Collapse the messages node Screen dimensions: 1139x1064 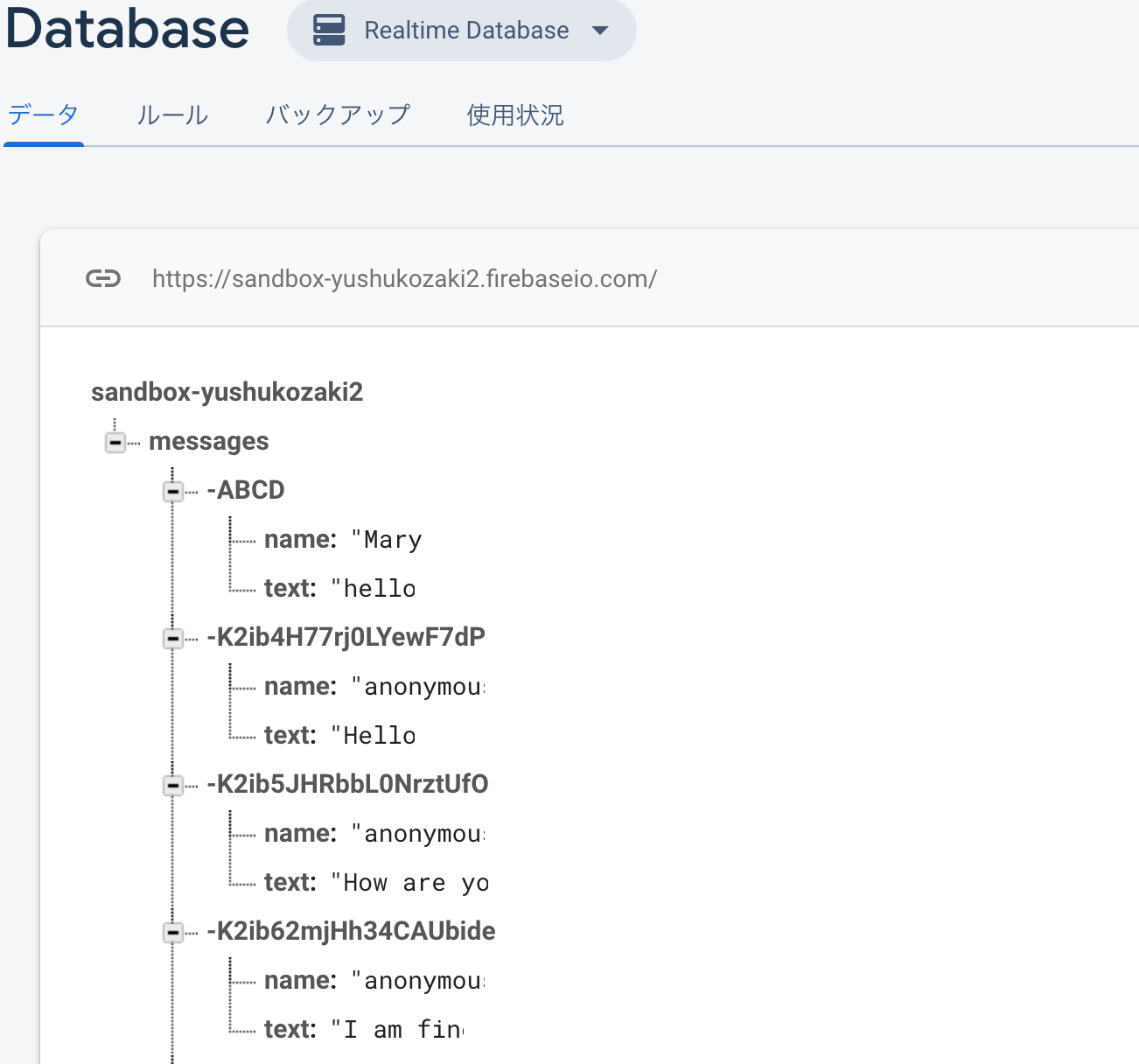[115, 443]
